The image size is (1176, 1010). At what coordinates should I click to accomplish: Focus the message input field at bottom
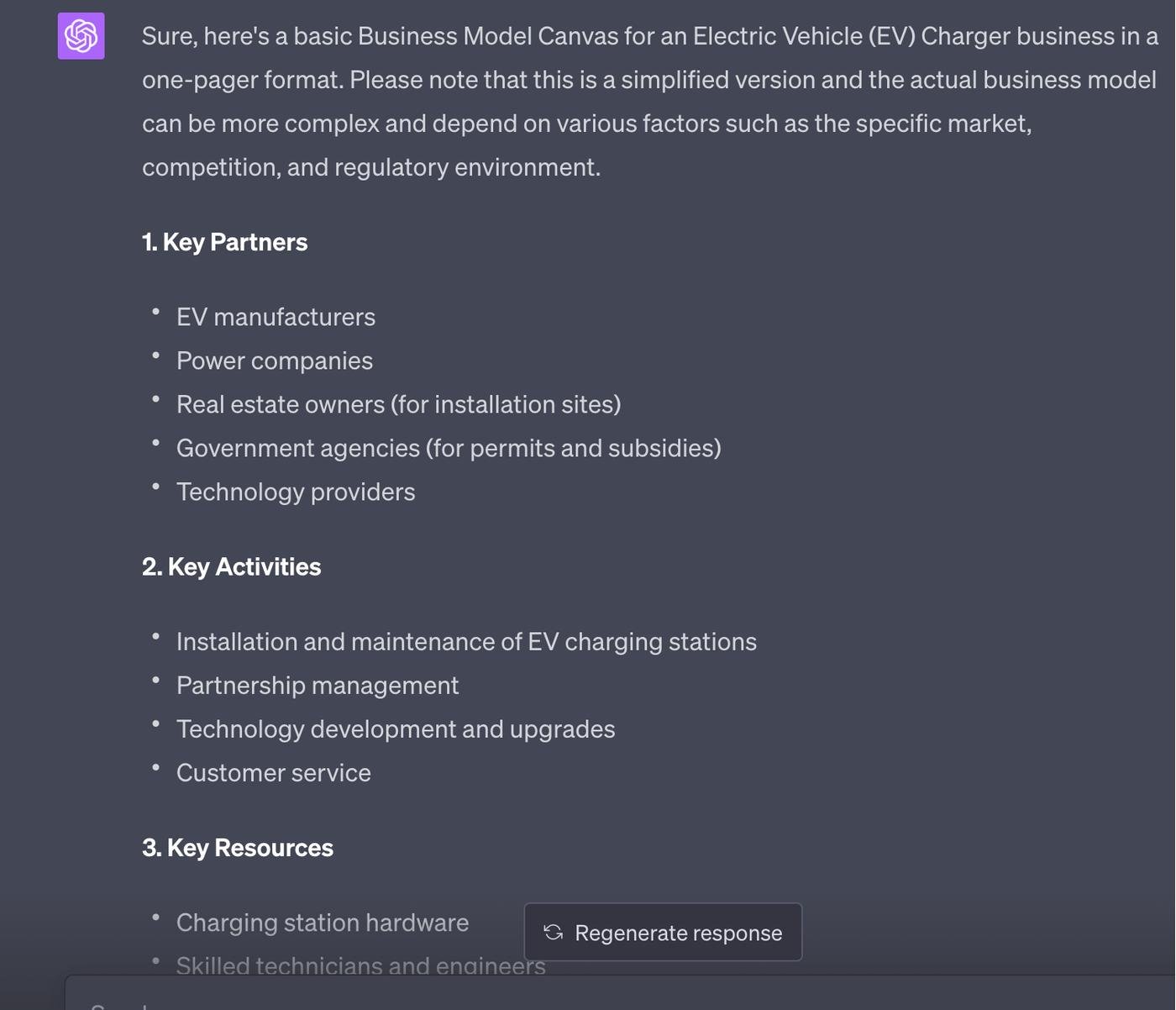tap(588, 998)
